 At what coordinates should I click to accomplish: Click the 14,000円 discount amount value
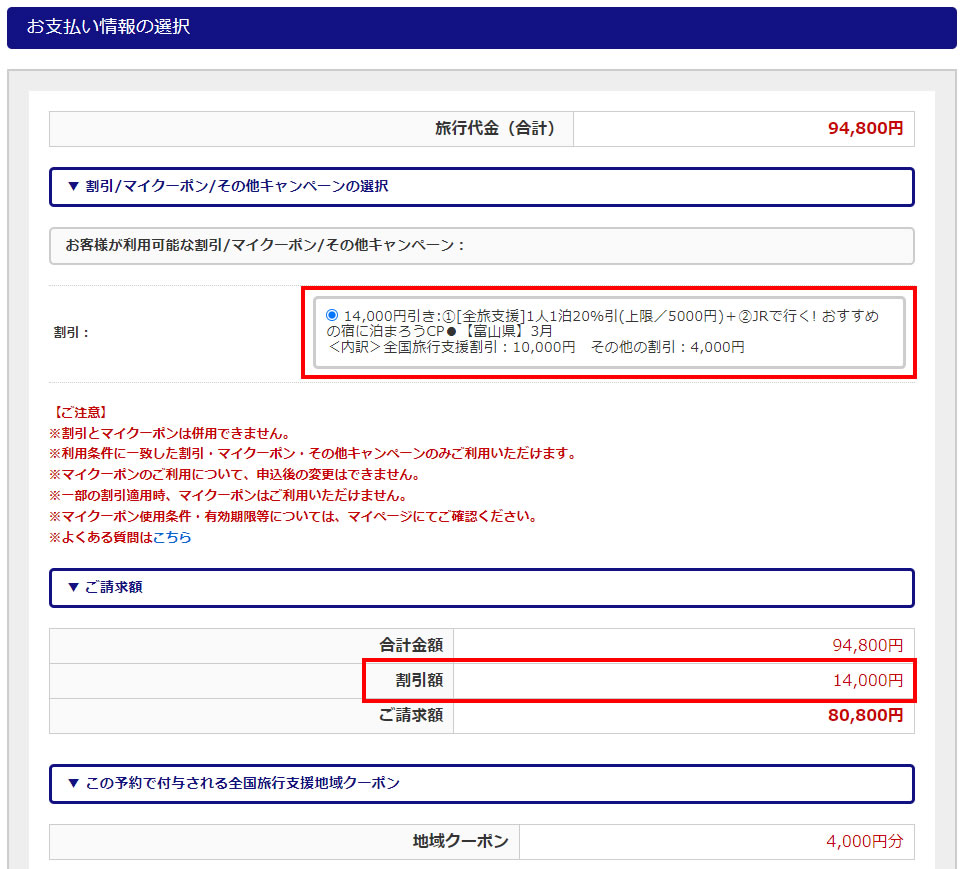[867, 680]
